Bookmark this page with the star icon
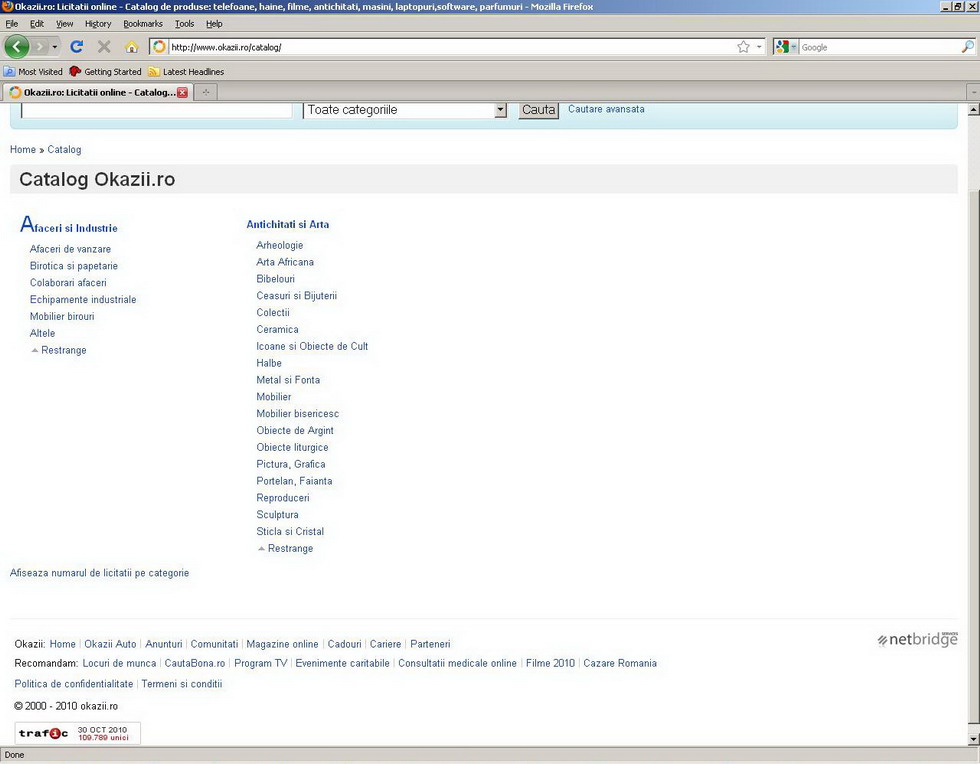This screenshot has width=980, height=764. tap(743, 47)
